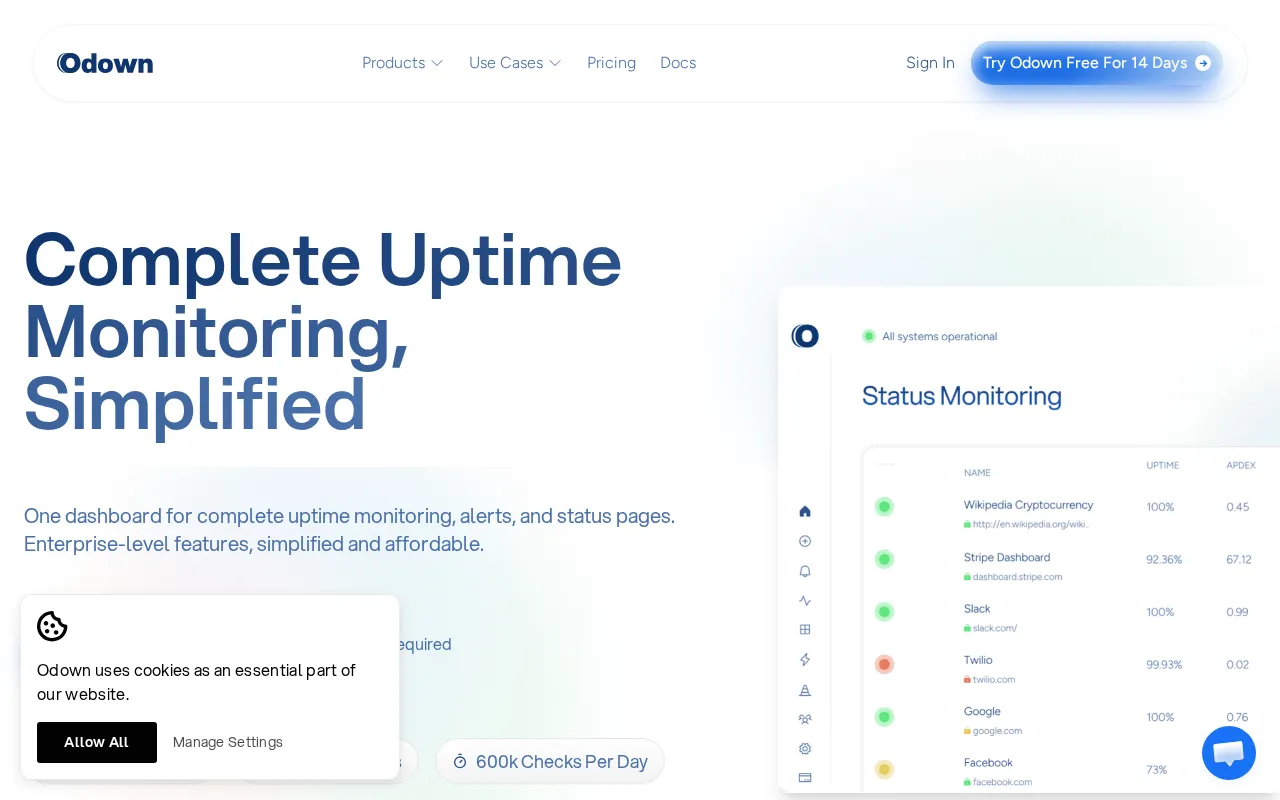Screen dimensions: 1280x800
Task: Click the red lock icon beside twilio.com
Action: click(x=967, y=679)
